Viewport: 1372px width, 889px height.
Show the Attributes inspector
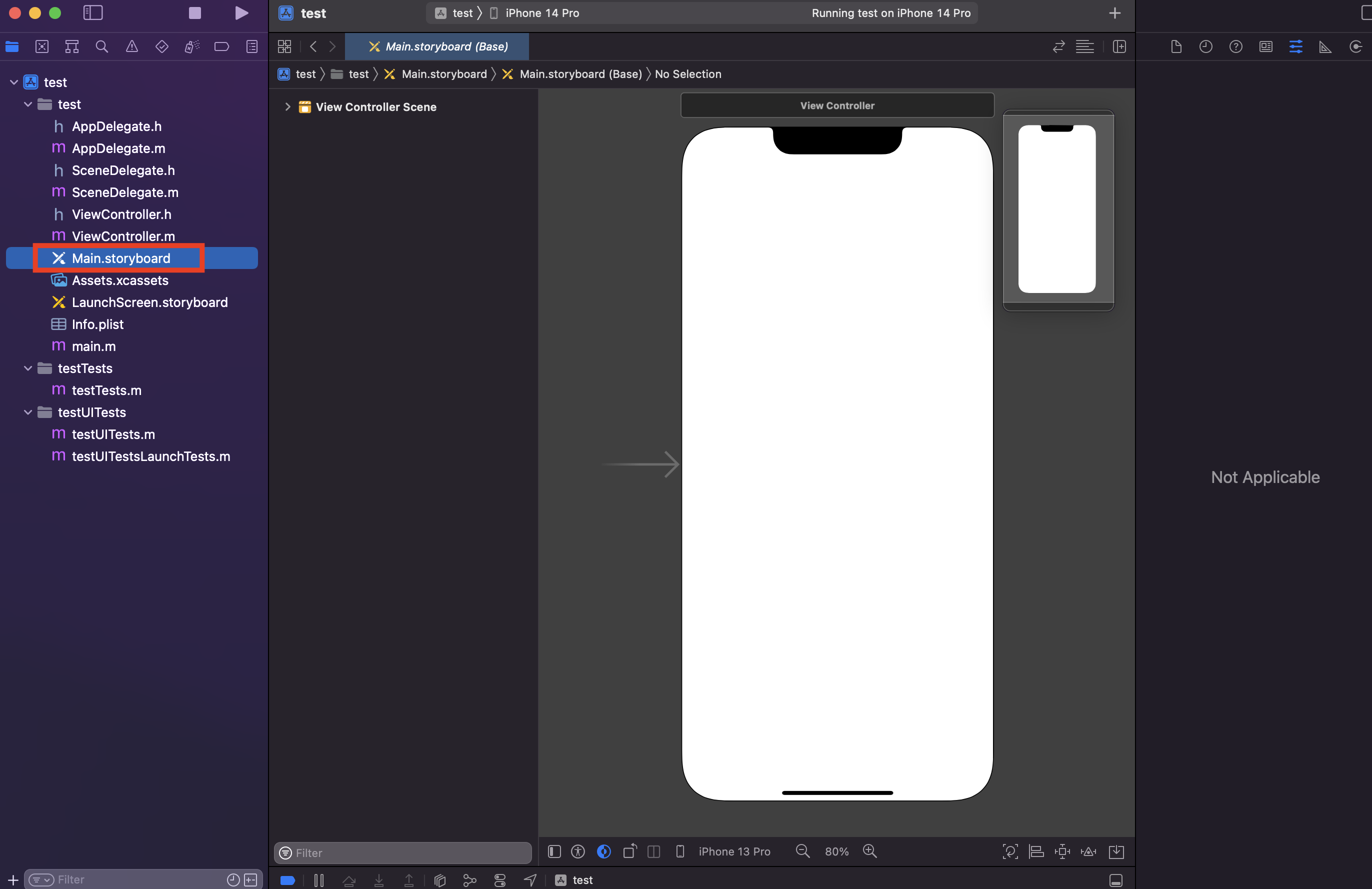point(1296,46)
